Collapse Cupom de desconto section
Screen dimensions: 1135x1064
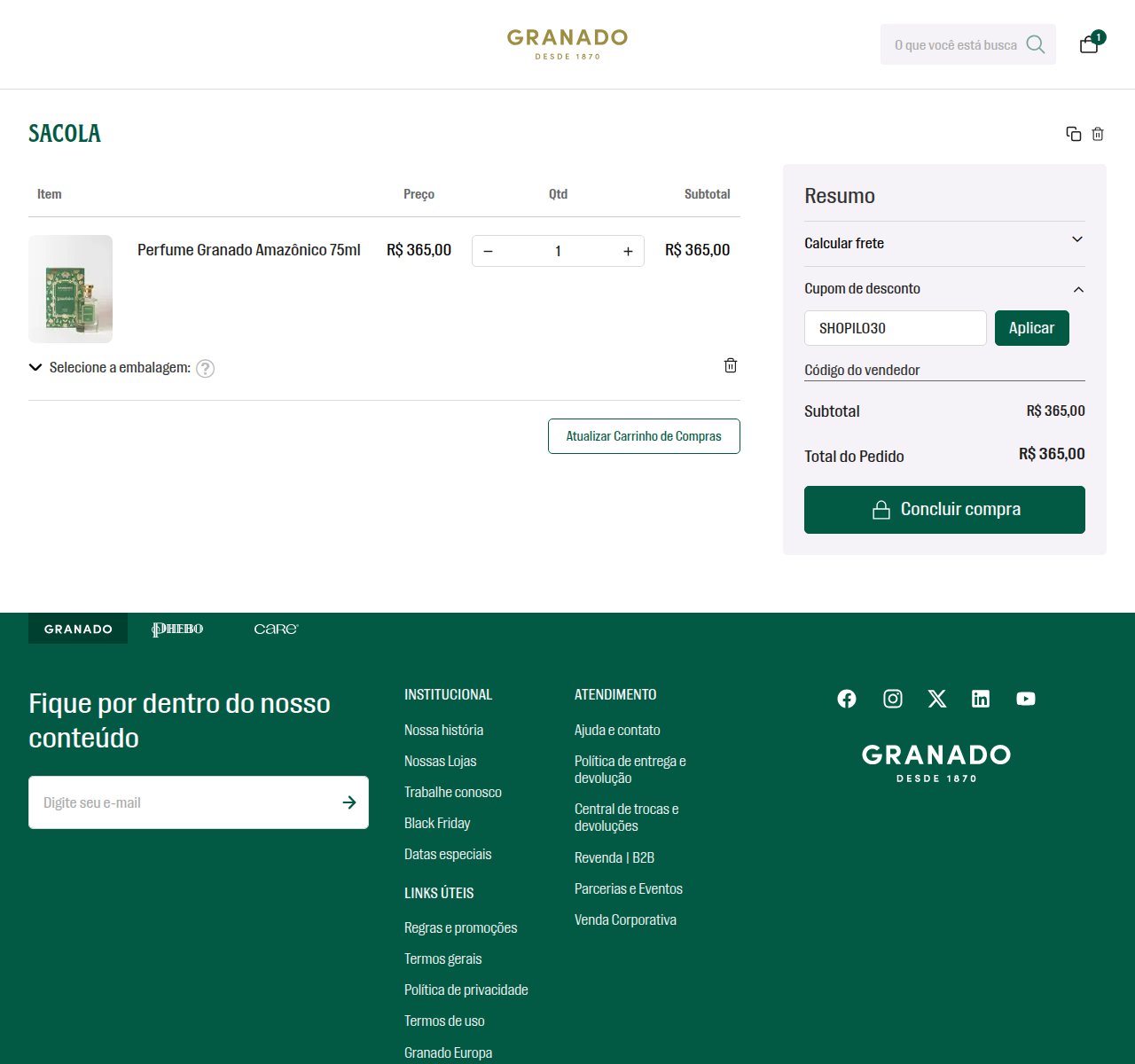[x=944, y=289]
